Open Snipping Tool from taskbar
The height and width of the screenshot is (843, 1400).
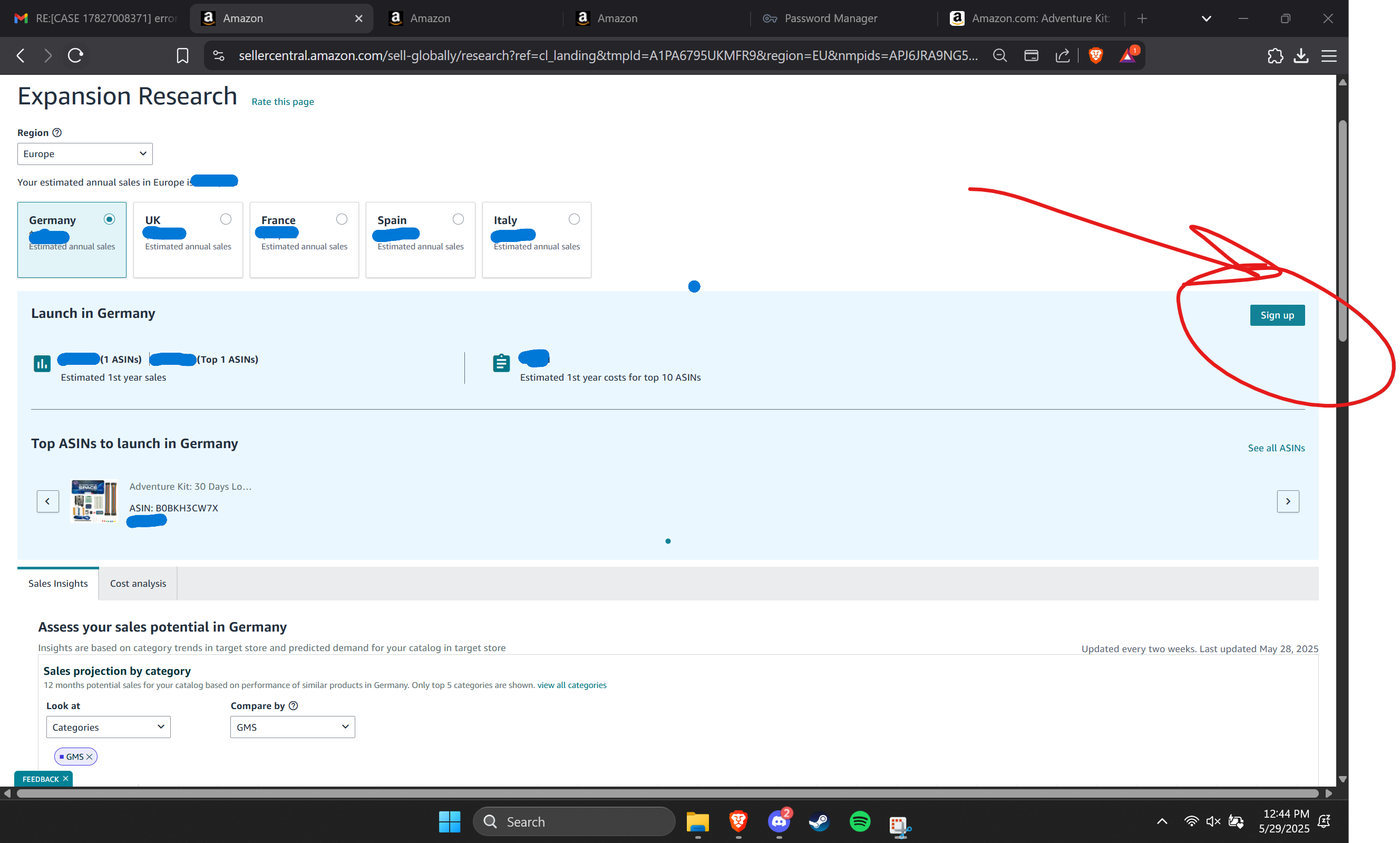click(900, 825)
